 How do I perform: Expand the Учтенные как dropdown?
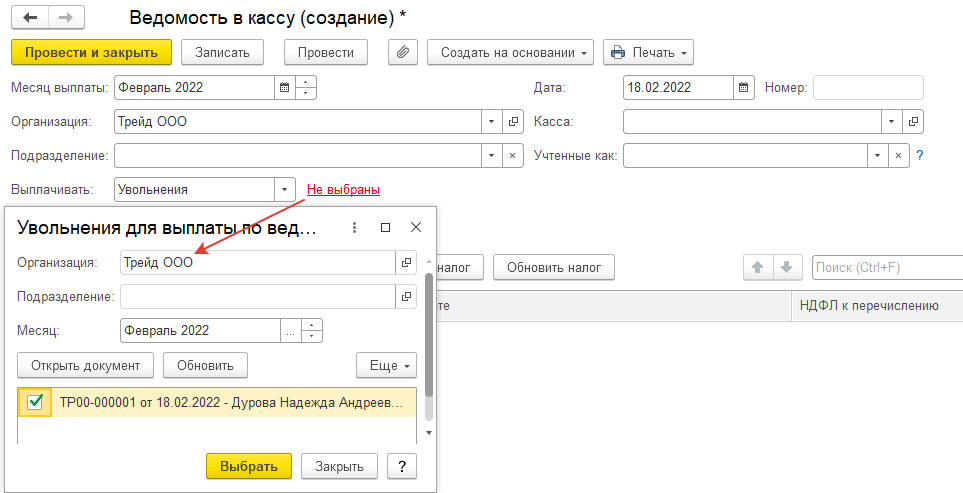coord(877,156)
